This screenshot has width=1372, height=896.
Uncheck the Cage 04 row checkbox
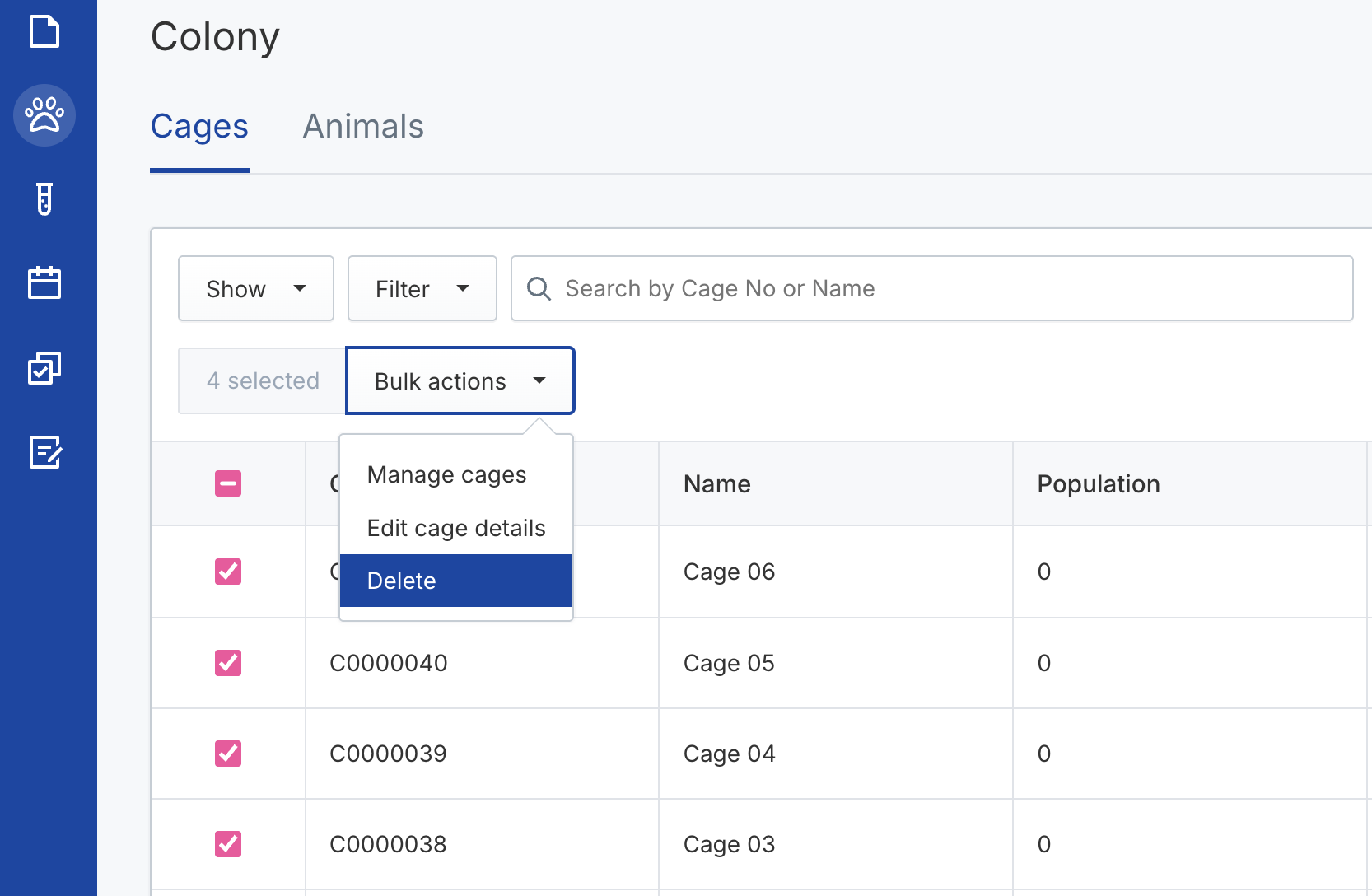coord(228,754)
